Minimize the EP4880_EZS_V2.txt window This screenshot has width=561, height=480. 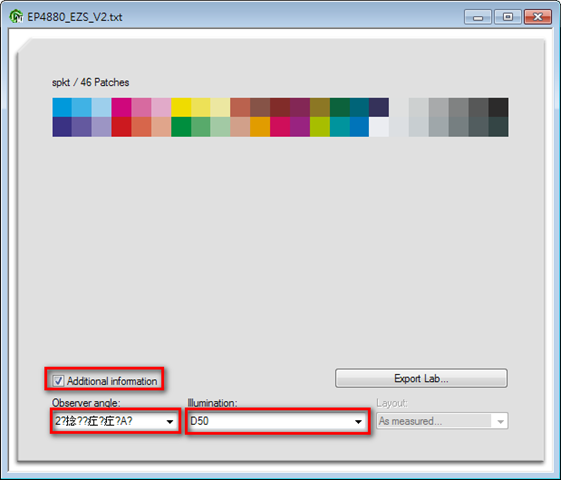pyautogui.click(x=478, y=17)
